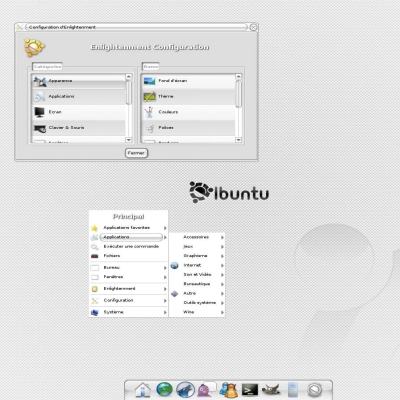Click the wrench icon beside Configuration menu entry

pos(95,301)
